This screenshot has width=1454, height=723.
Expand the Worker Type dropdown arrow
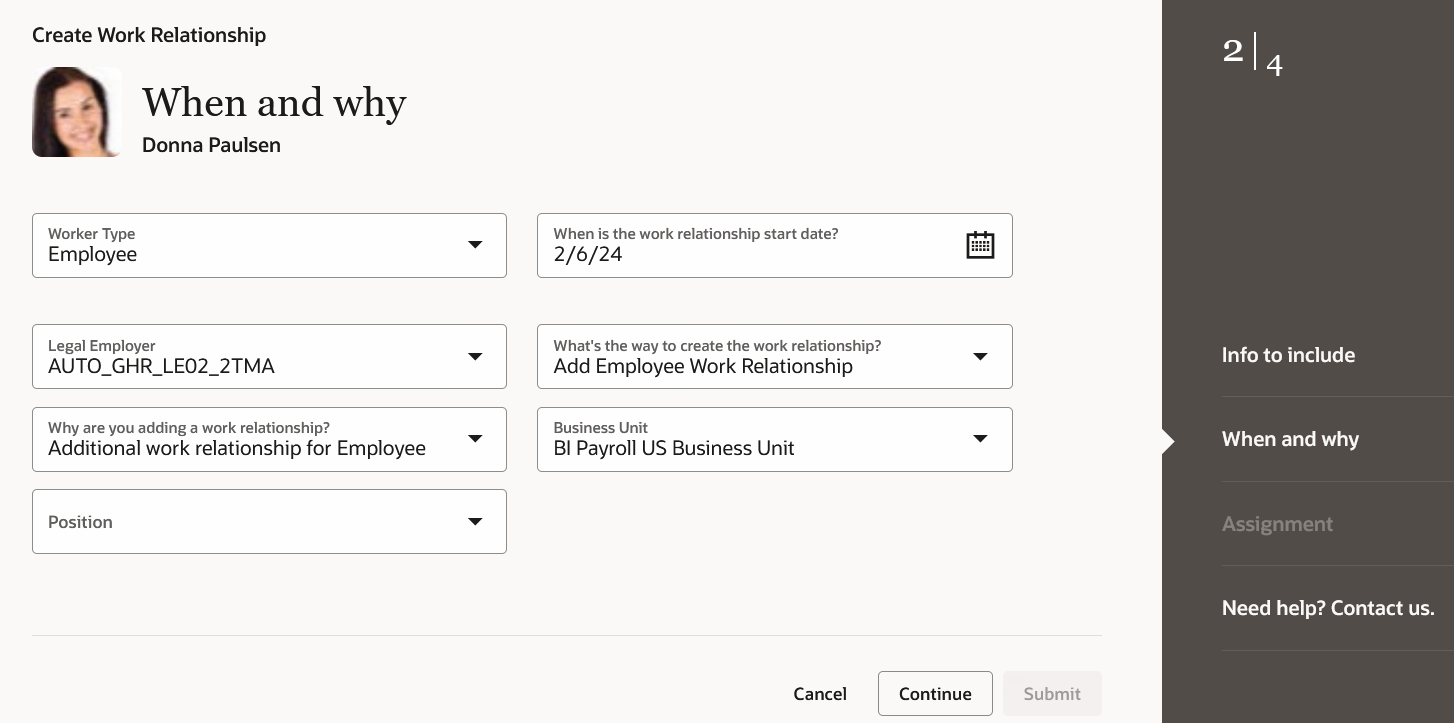475,245
